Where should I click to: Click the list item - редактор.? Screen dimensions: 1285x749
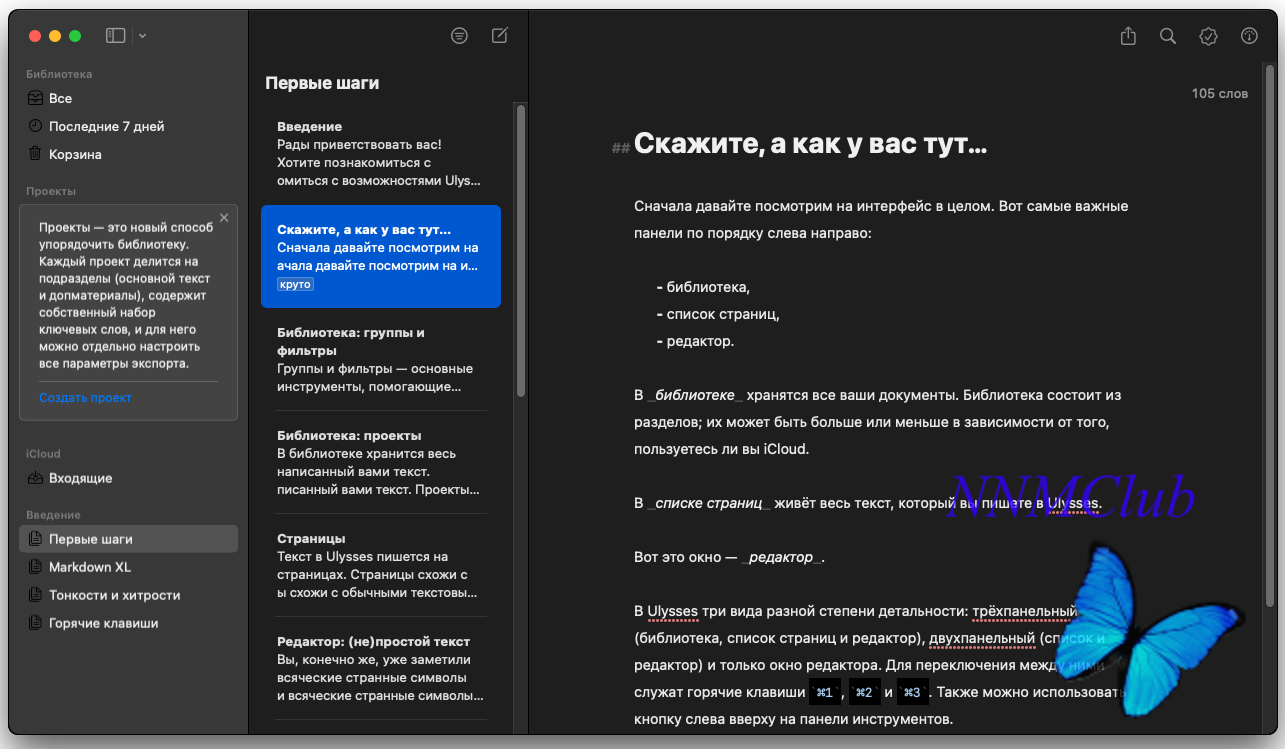click(695, 341)
